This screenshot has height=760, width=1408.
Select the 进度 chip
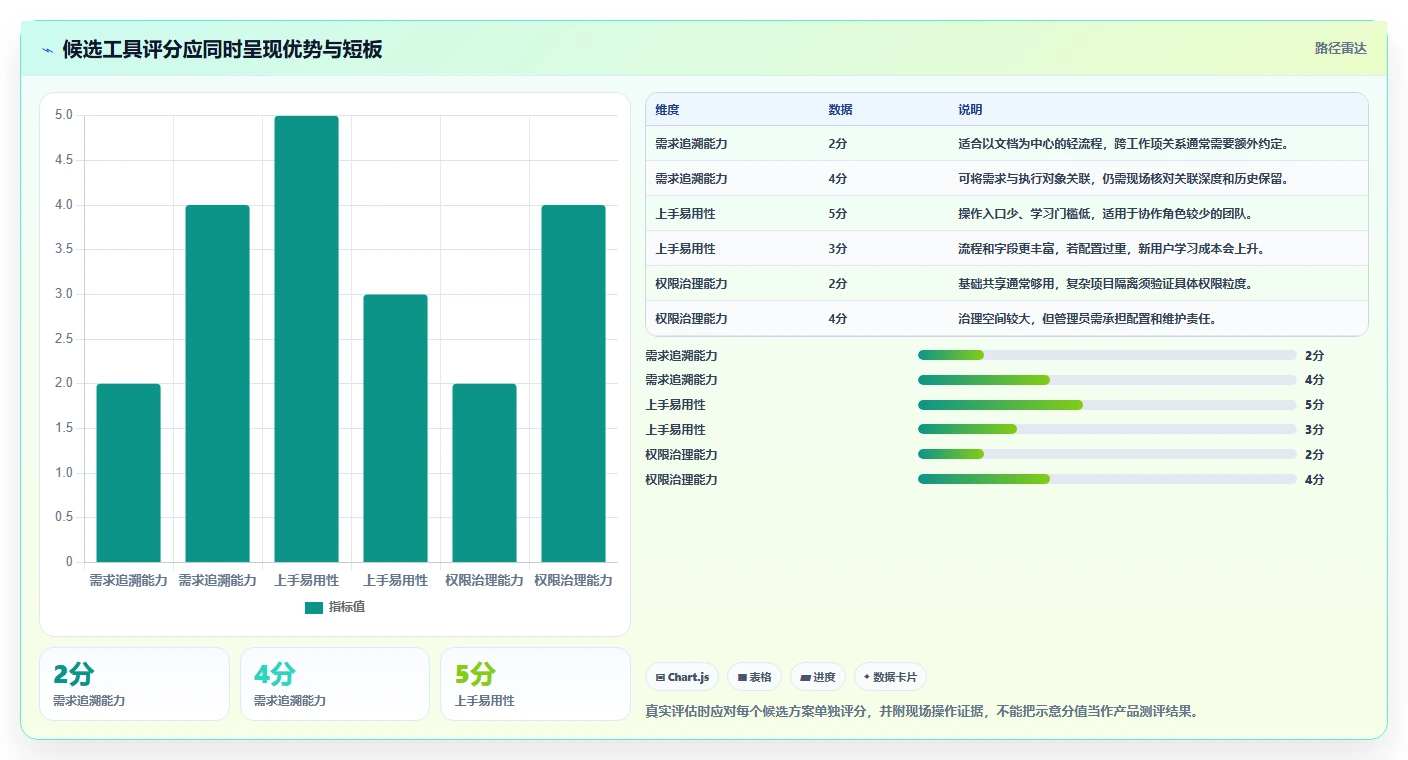point(817,677)
